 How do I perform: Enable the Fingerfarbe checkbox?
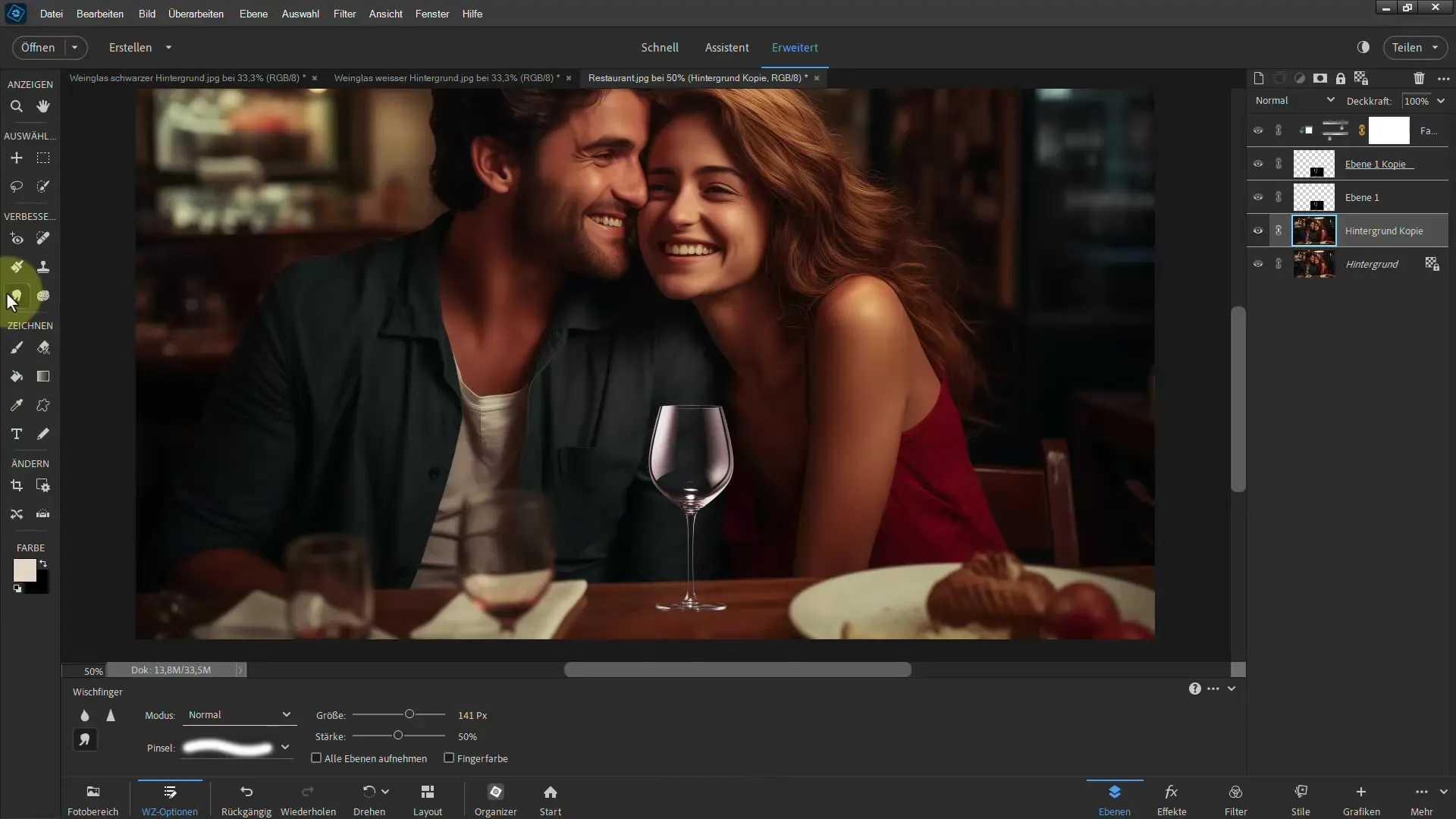tap(449, 757)
